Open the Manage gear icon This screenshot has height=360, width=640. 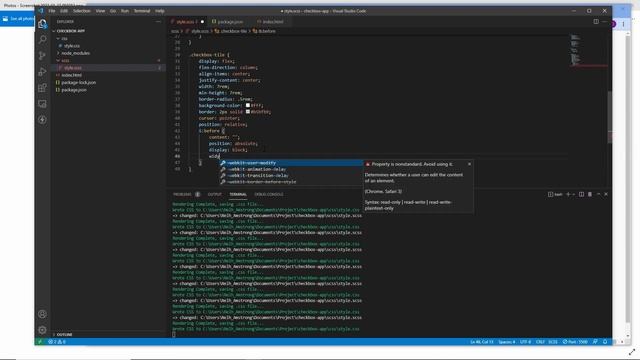(42, 330)
